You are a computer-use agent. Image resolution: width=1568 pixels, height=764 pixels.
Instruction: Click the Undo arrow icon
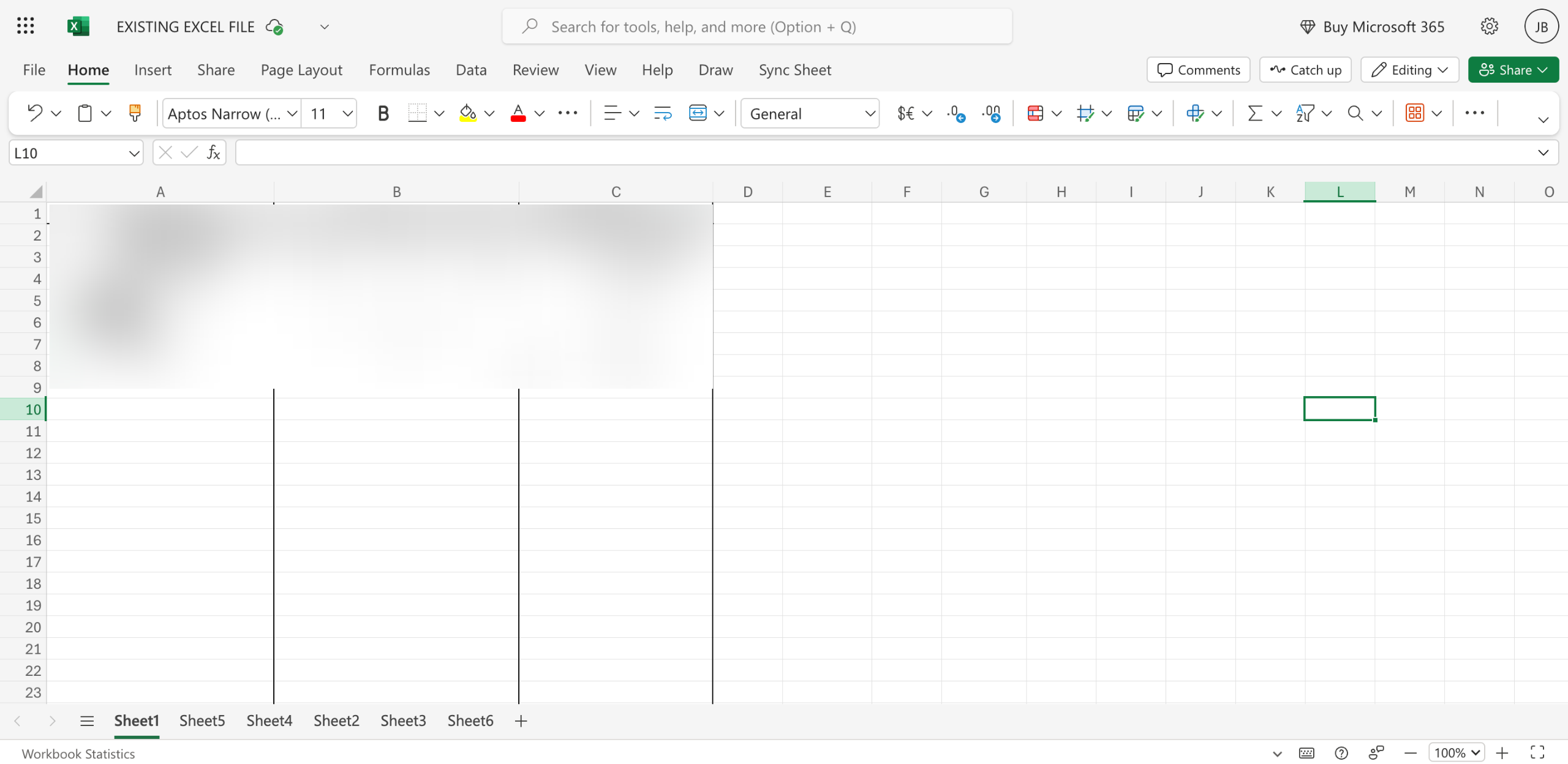pos(35,113)
